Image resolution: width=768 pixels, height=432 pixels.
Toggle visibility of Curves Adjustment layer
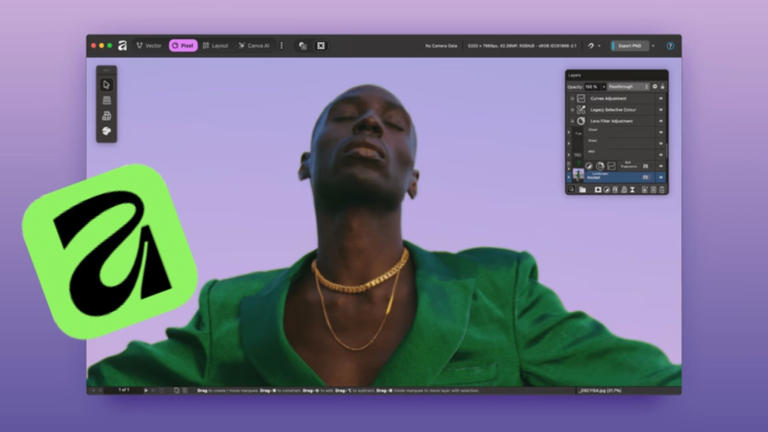(x=660, y=98)
